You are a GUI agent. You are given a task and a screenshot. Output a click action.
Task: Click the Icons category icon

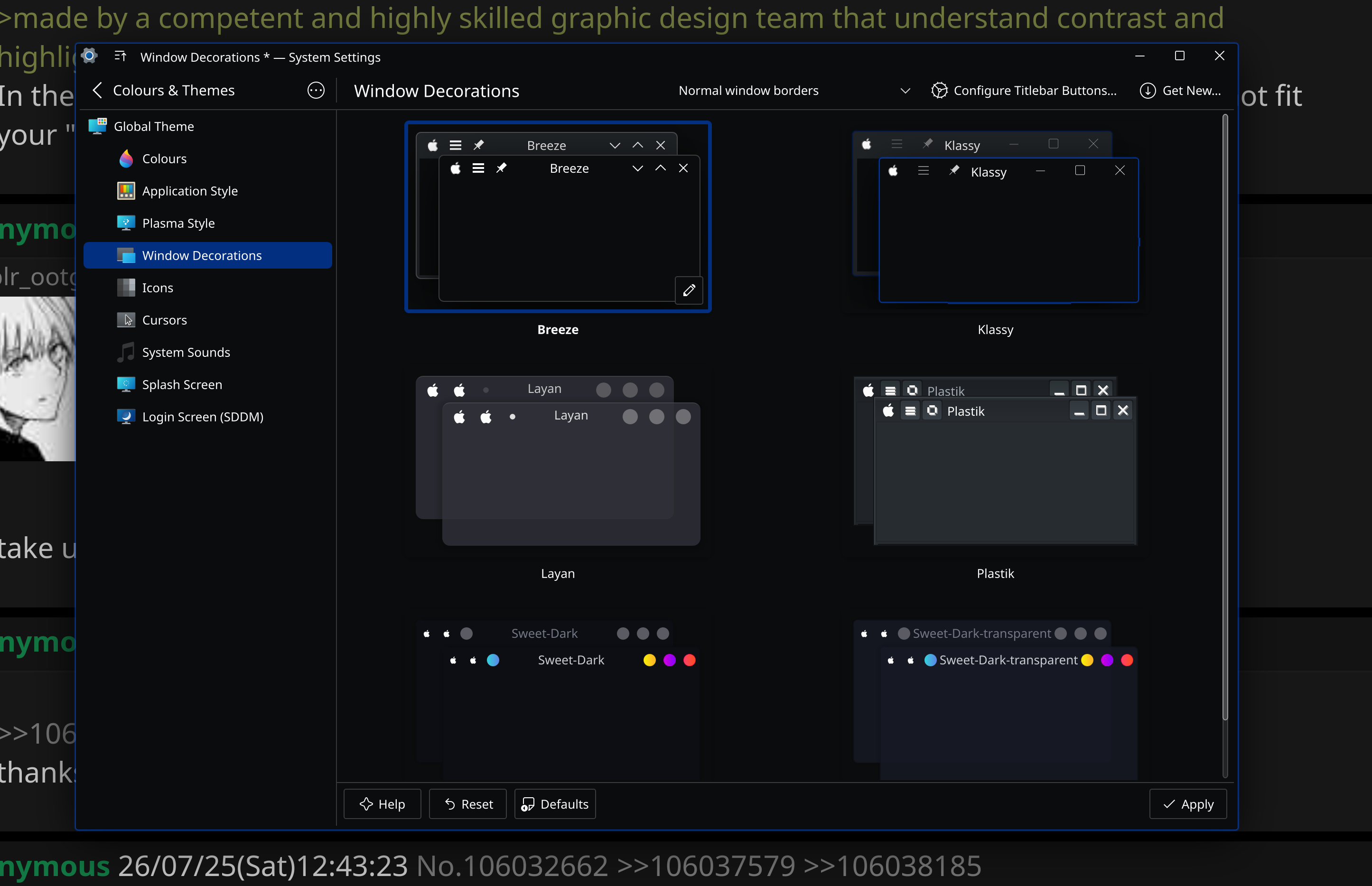tap(126, 287)
